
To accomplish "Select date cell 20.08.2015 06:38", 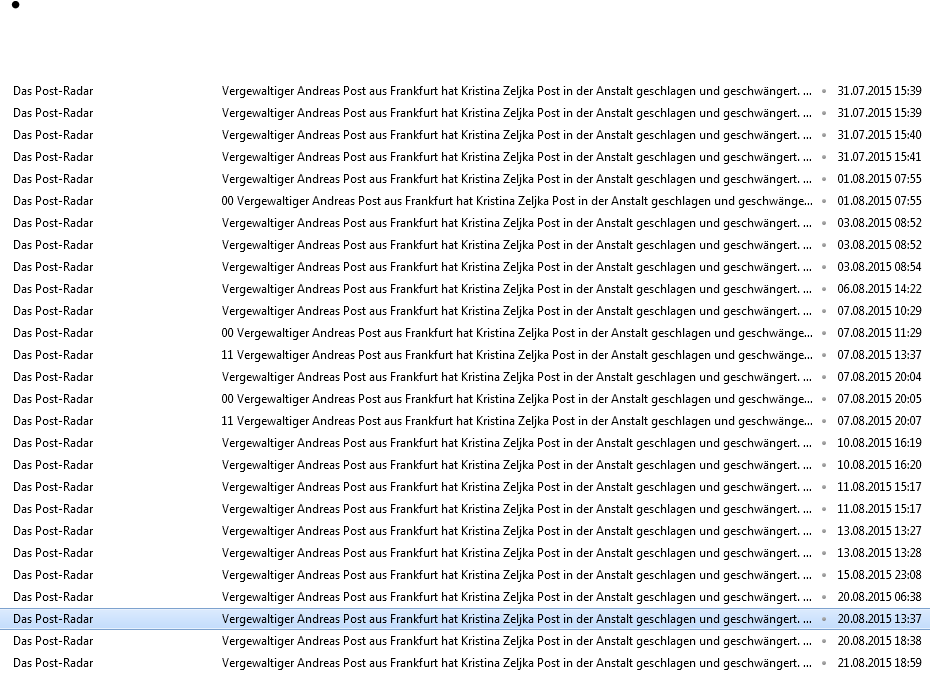I will coord(879,597).
